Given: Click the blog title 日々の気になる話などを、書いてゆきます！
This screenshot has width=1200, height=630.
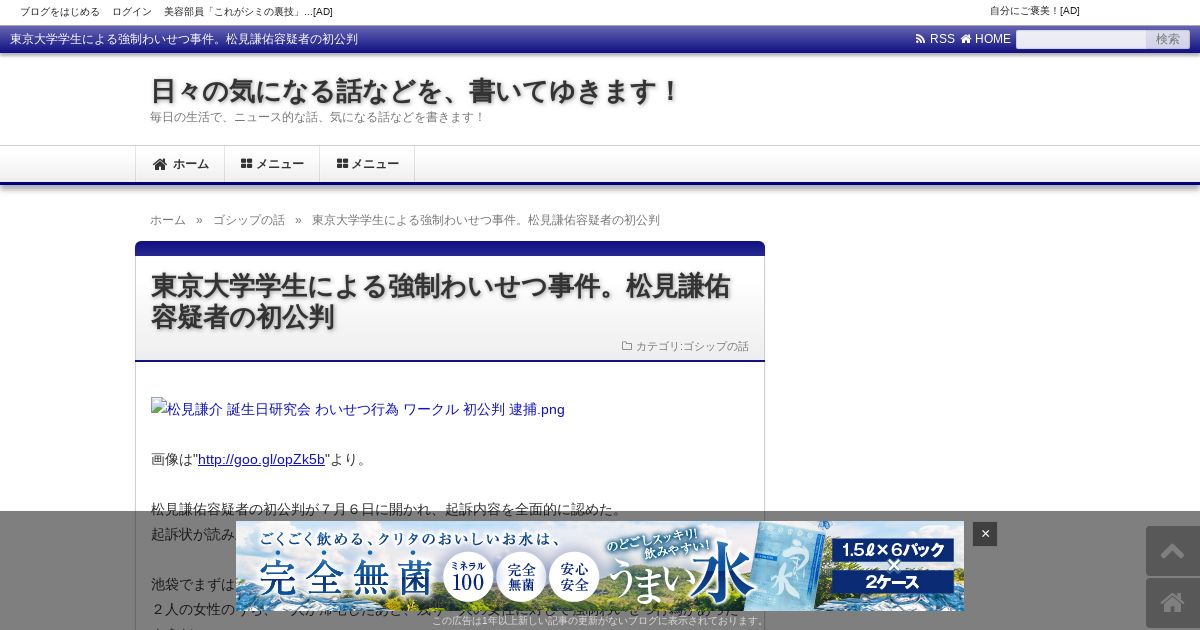Looking at the screenshot, I should 416,91.
